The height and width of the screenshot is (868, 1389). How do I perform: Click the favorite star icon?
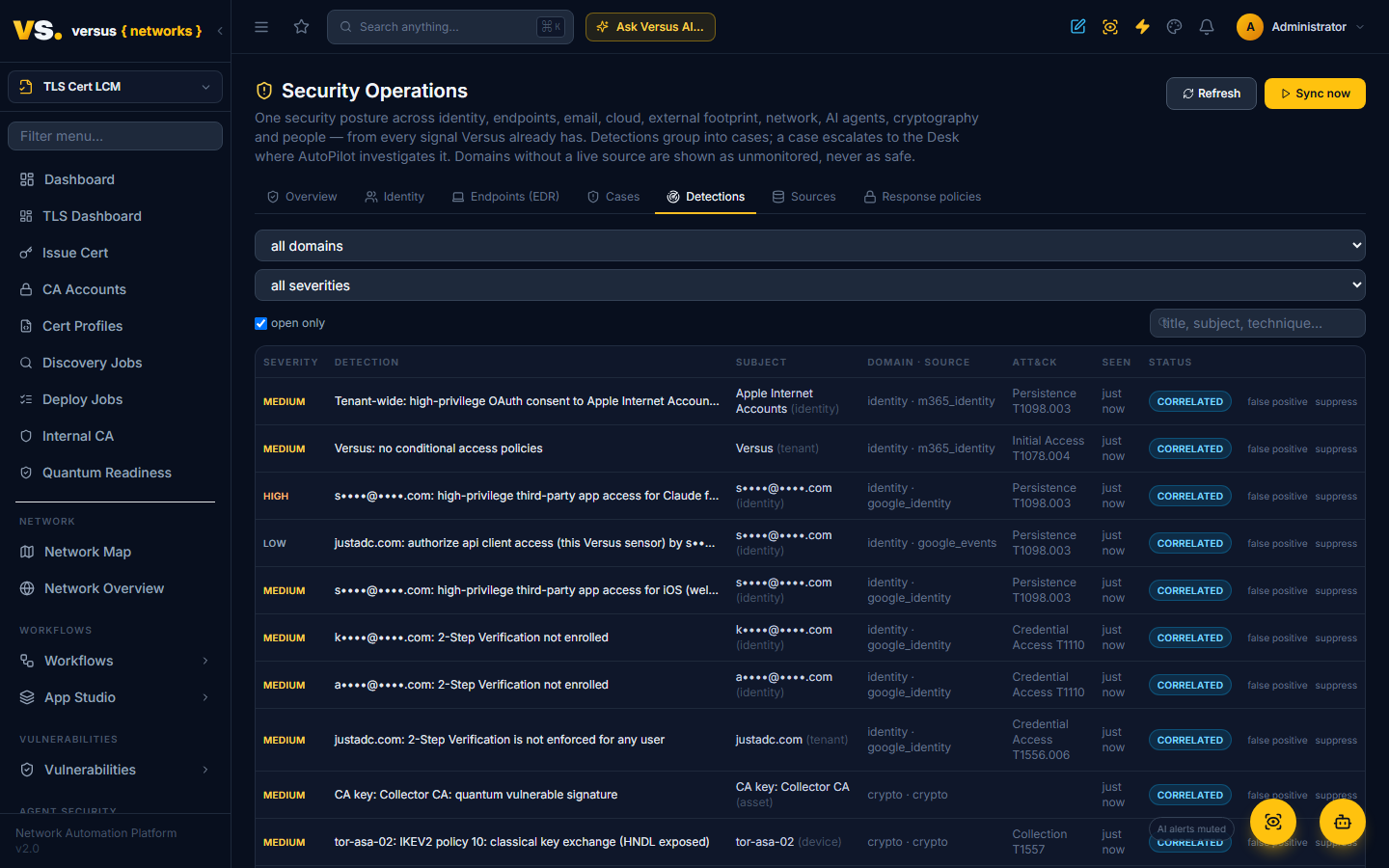(x=302, y=27)
